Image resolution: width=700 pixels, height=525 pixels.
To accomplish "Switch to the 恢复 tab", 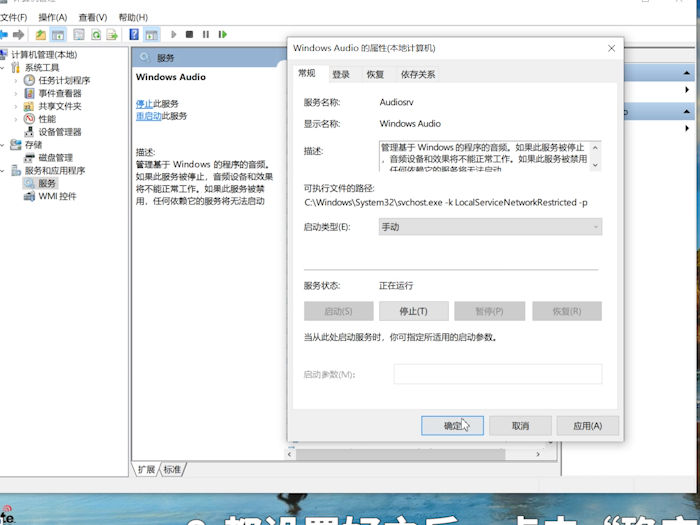I will click(x=375, y=75).
